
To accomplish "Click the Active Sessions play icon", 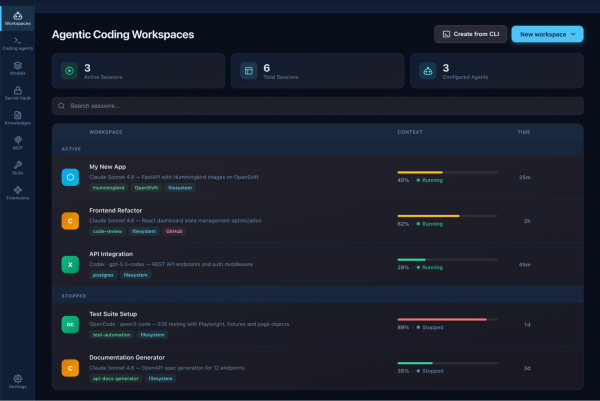I will [69, 71].
